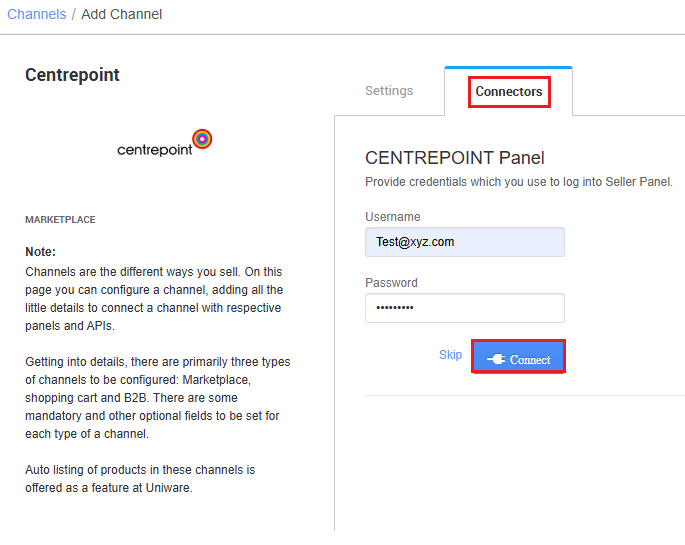The width and height of the screenshot is (685, 545).
Task: Focus the Username input field
Action: click(x=465, y=242)
